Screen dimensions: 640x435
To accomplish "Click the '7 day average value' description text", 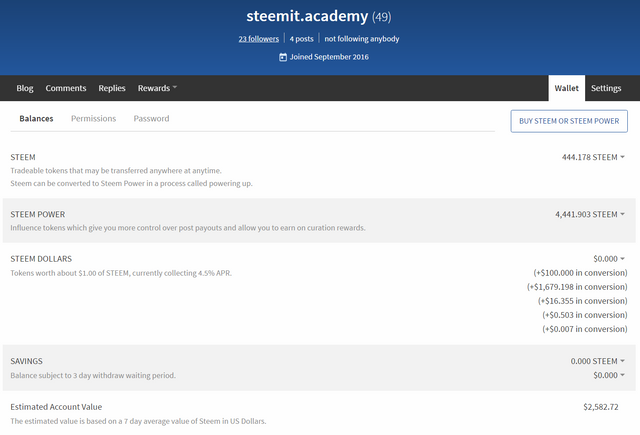I will coord(138,421).
